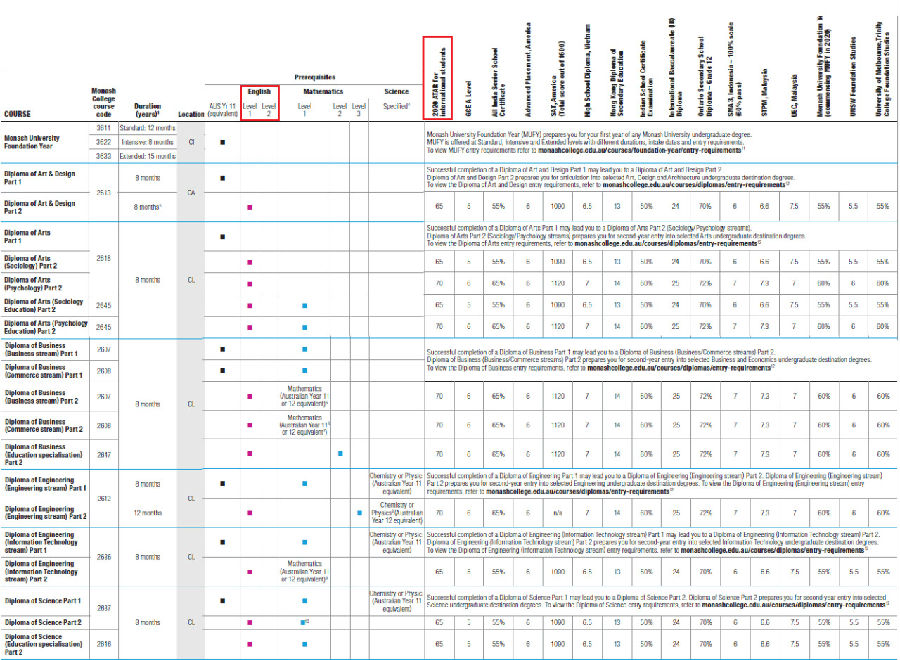Click the Hong Kong Diploma of Secondary Education header
Viewport: 900px width, 660px height.
tap(616, 82)
